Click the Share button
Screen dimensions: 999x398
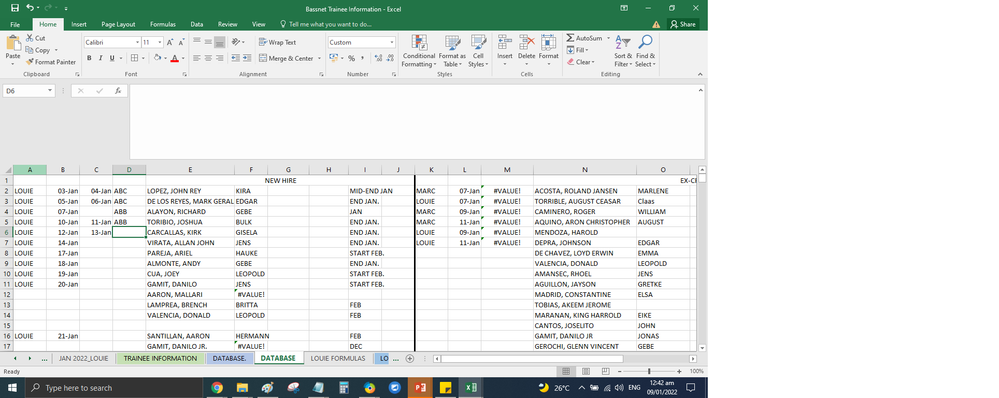coord(683,24)
